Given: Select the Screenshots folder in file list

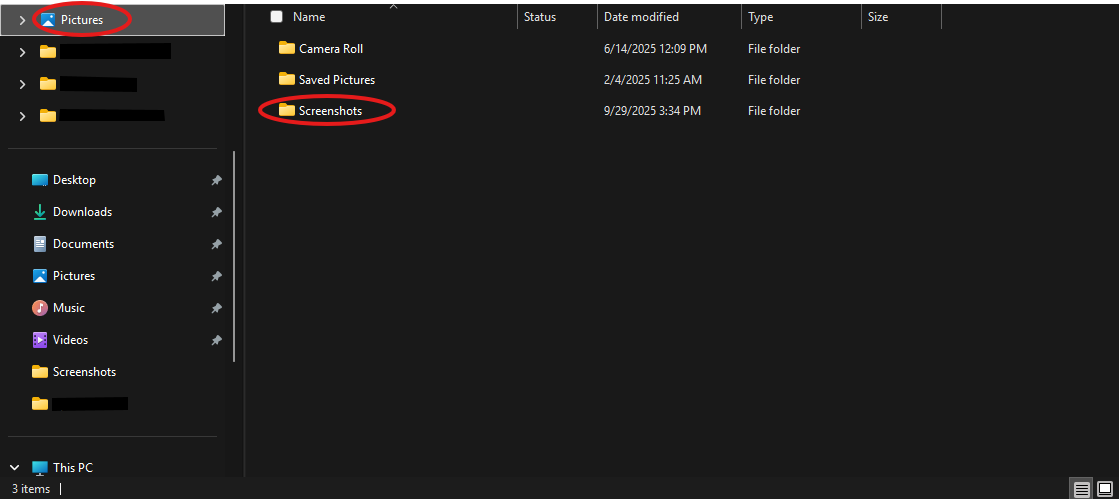Looking at the screenshot, I should pos(330,111).
